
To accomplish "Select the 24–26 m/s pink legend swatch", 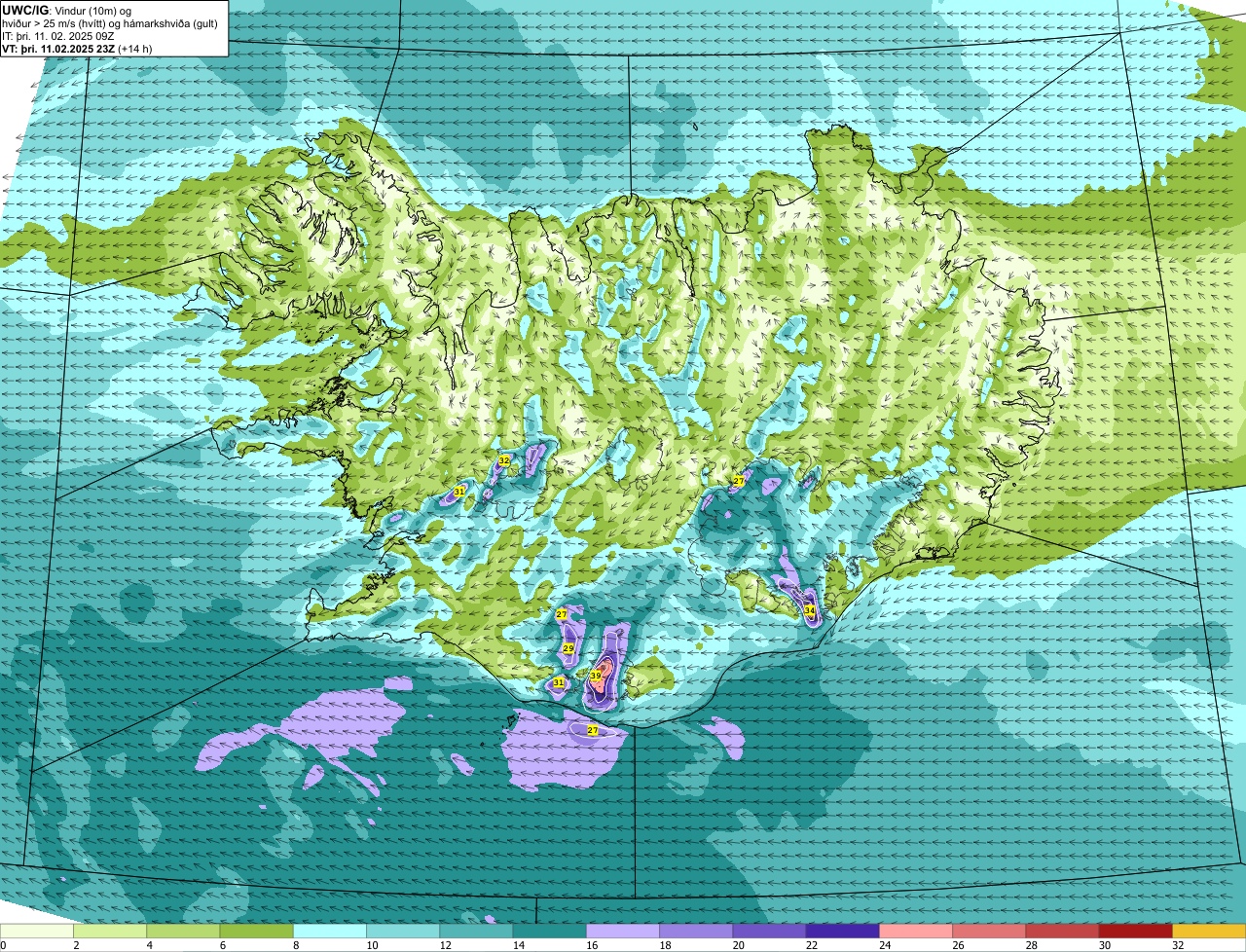I will coord(916,931).
